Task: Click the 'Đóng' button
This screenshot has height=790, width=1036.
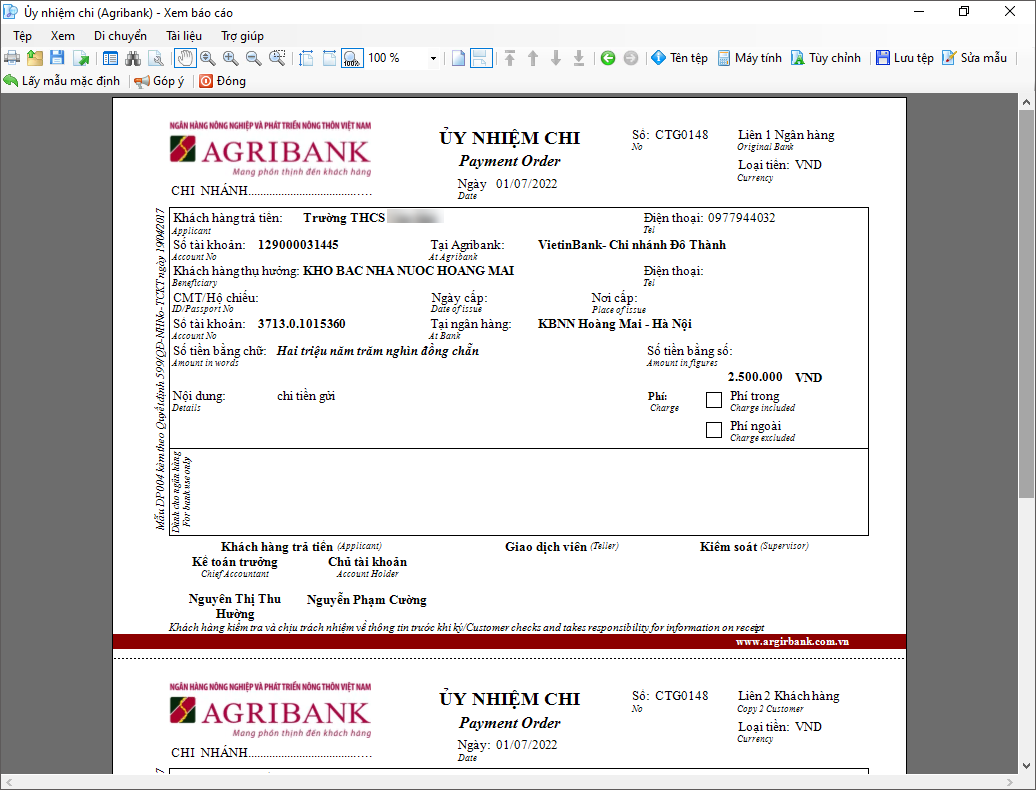Action: (222, 81)
